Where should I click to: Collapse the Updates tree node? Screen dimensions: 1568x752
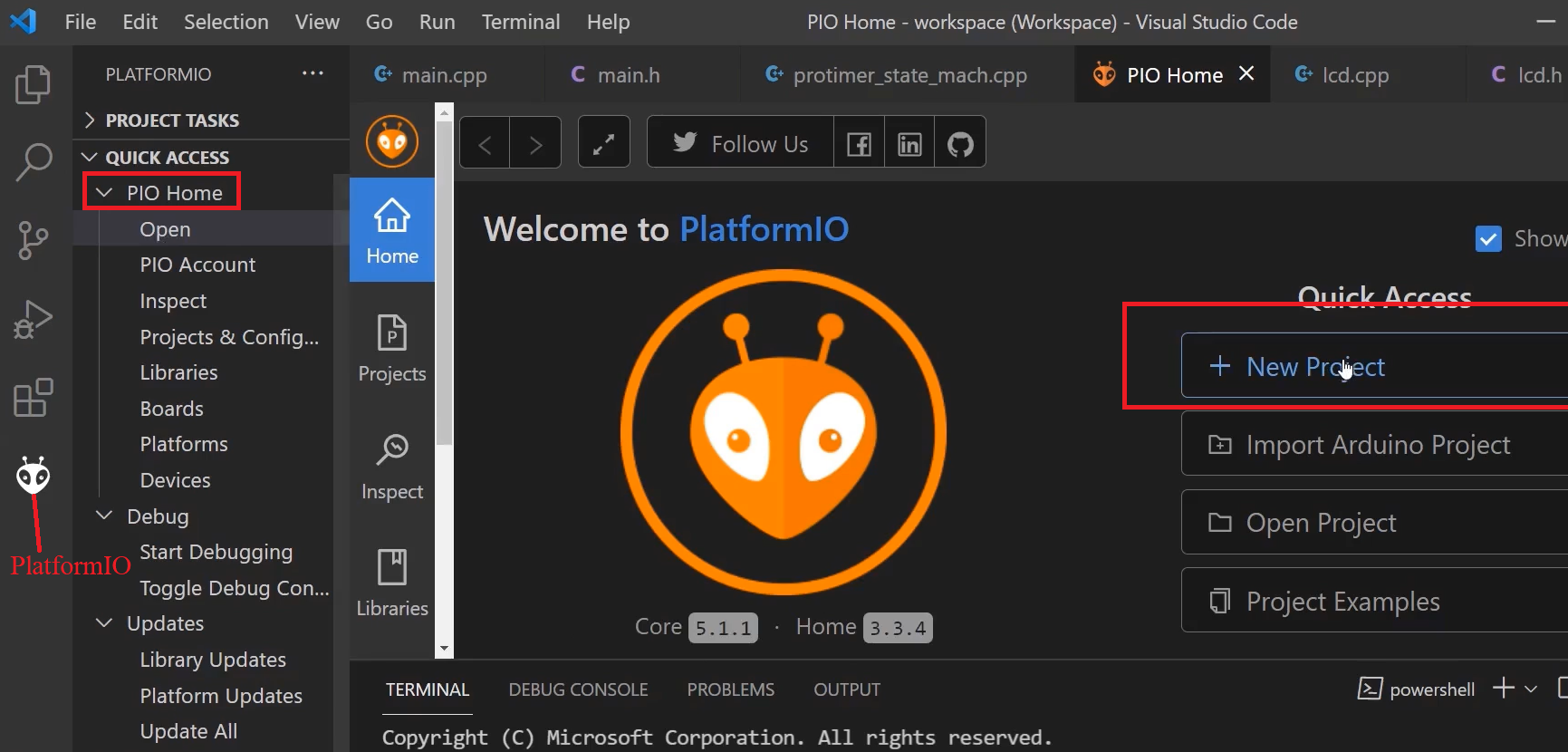tap(104, 623)
